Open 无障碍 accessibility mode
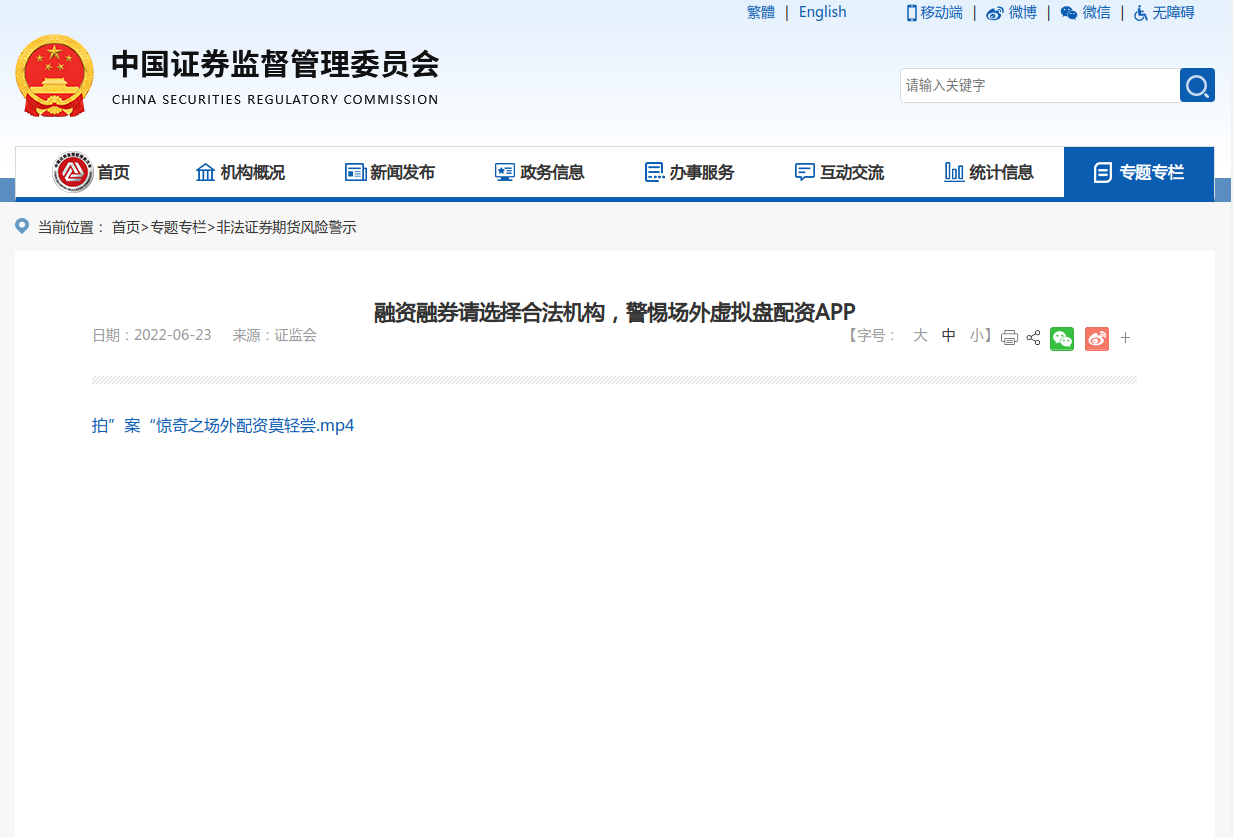The height and width of the screenshot is (837, 1233). pyautogui.click(x=1164, y=13)
